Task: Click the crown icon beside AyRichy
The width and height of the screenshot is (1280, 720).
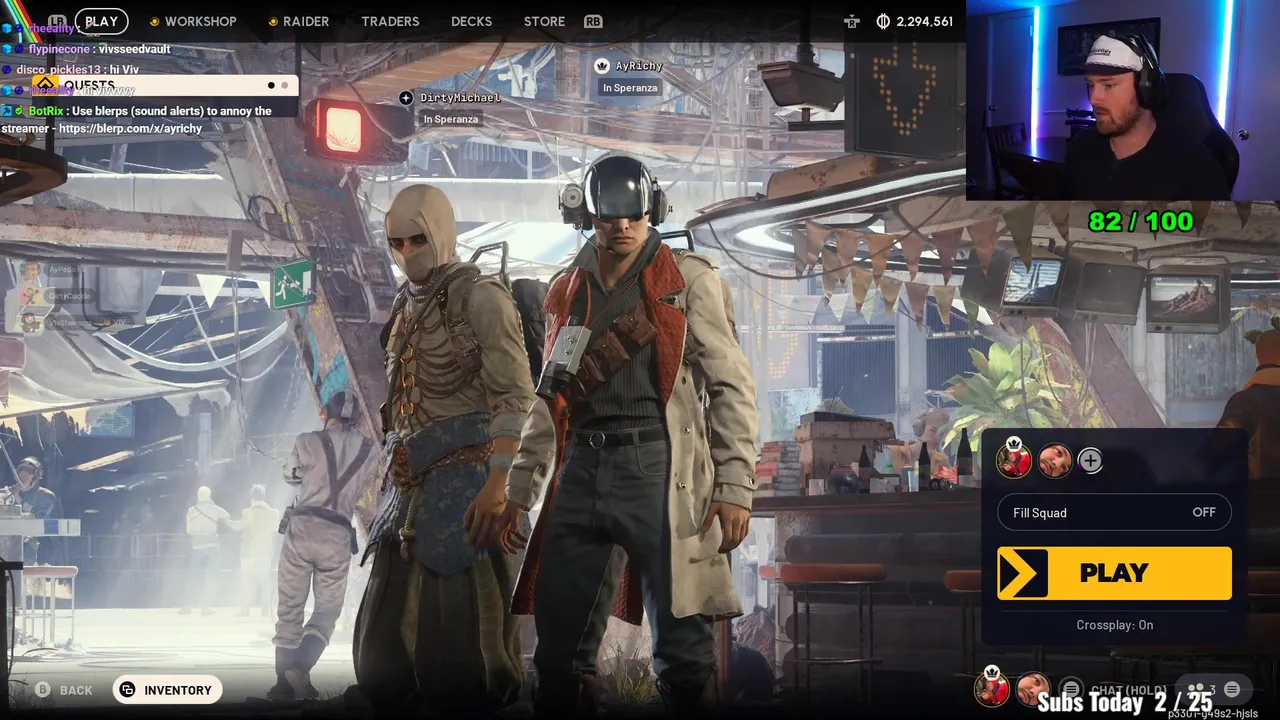Action: (x=602, y=66)
